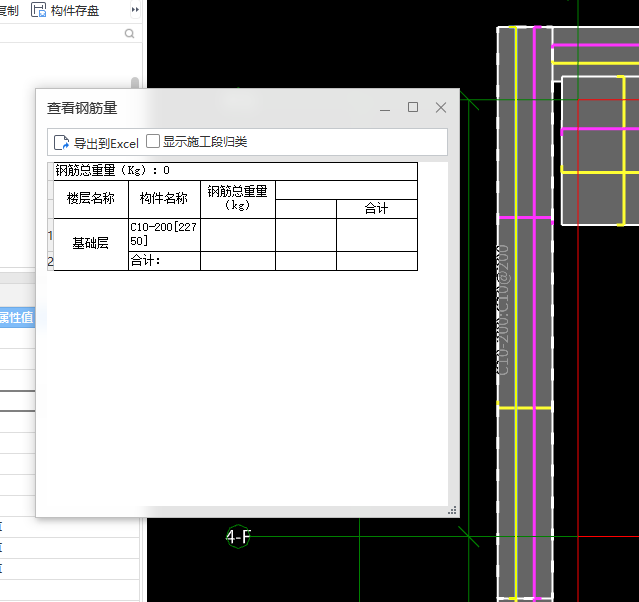Click the 构件名称 column header

click(x=164, y=199)
